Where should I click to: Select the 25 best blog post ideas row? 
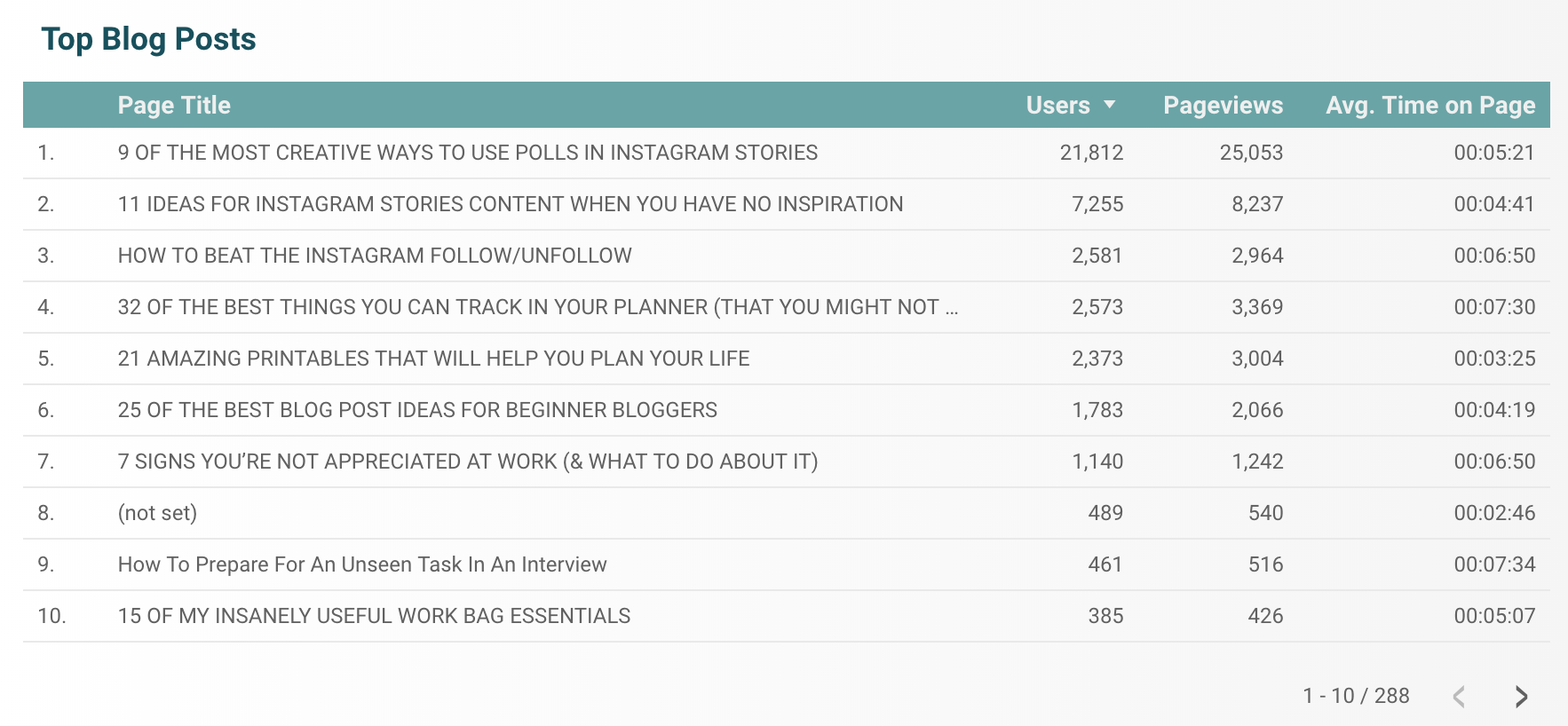787,410
